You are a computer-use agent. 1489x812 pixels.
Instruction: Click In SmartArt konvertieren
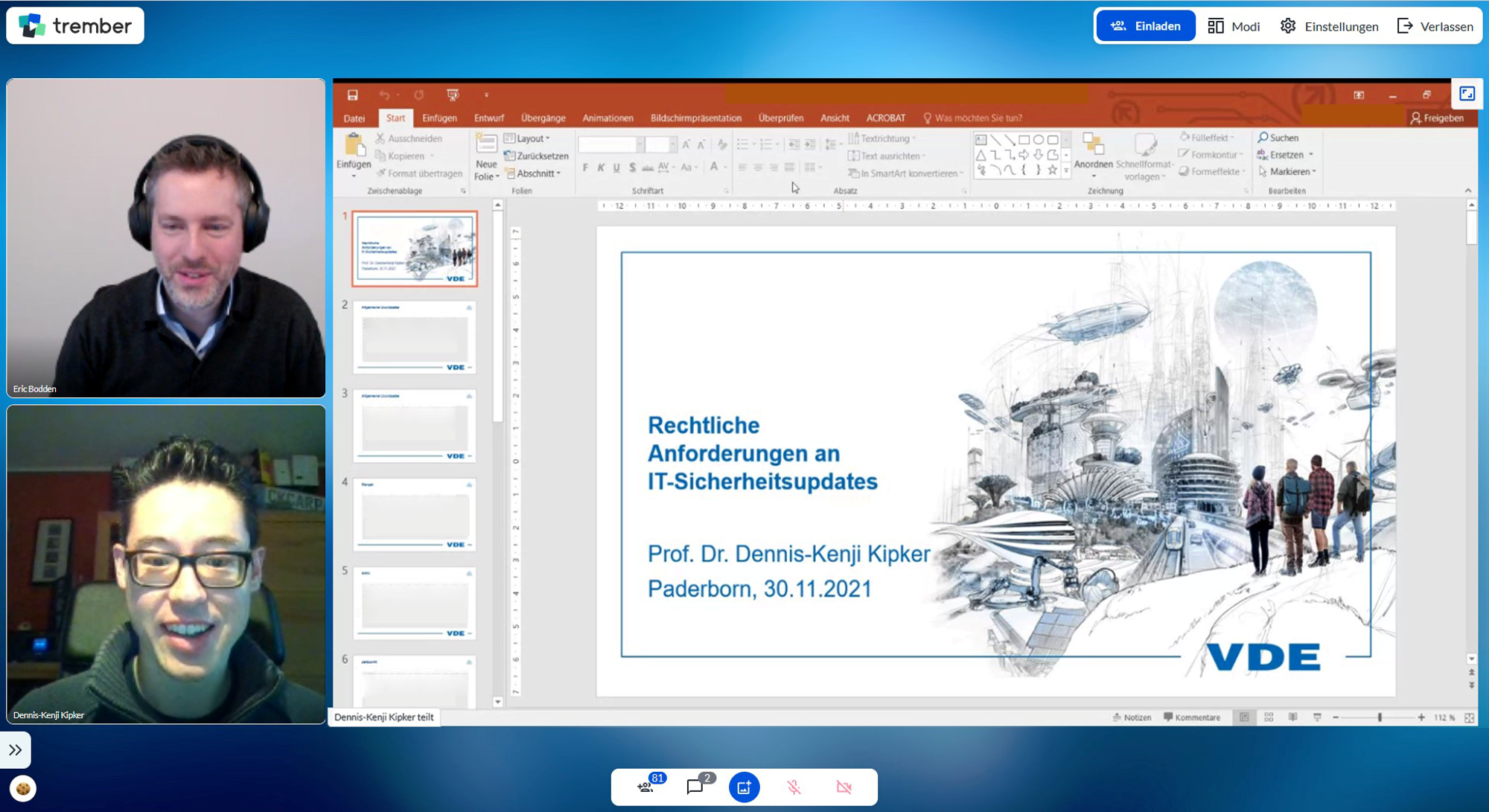(905, 173)
